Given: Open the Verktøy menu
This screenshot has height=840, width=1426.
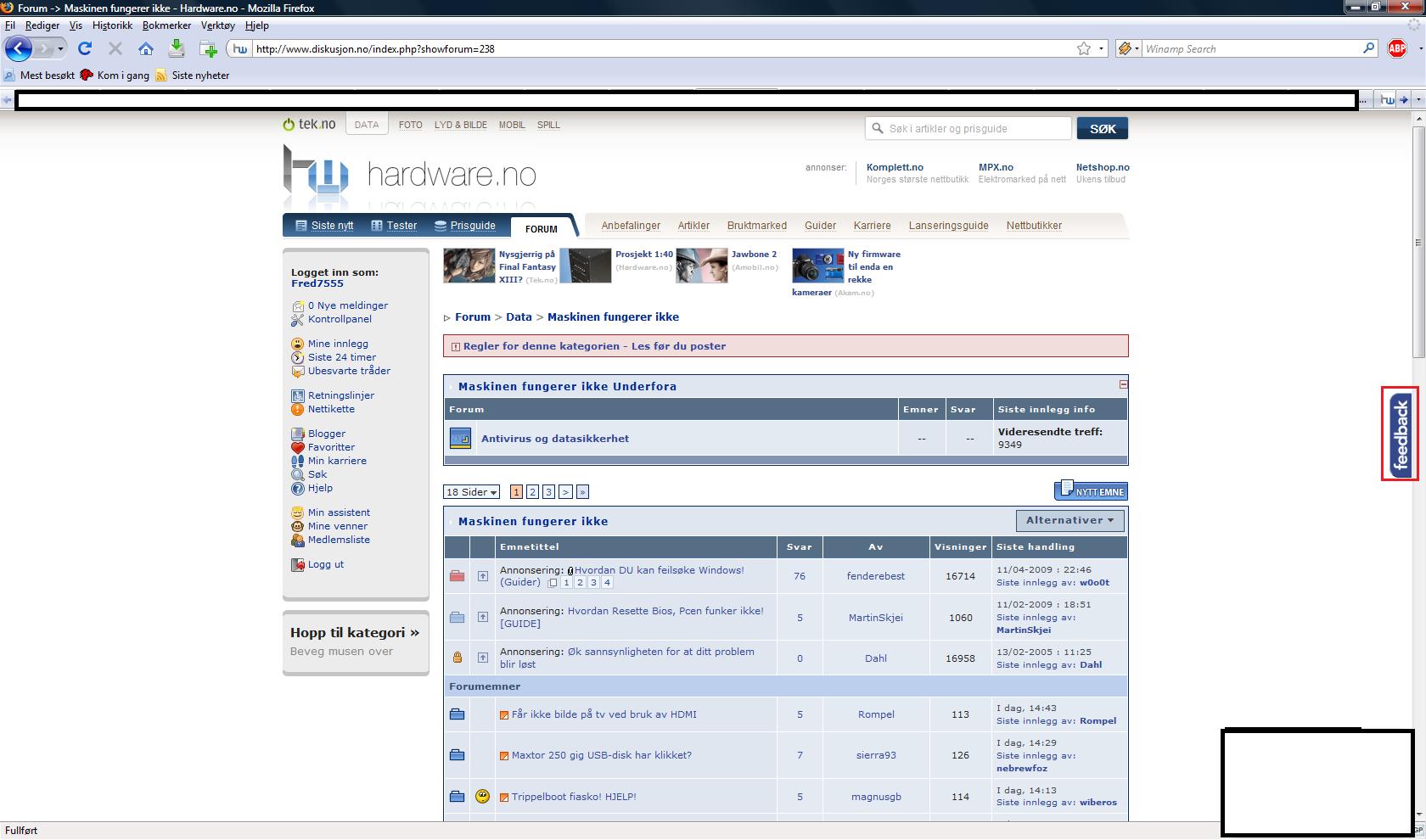Looking at the screenshot, I should tap(217, 25).
